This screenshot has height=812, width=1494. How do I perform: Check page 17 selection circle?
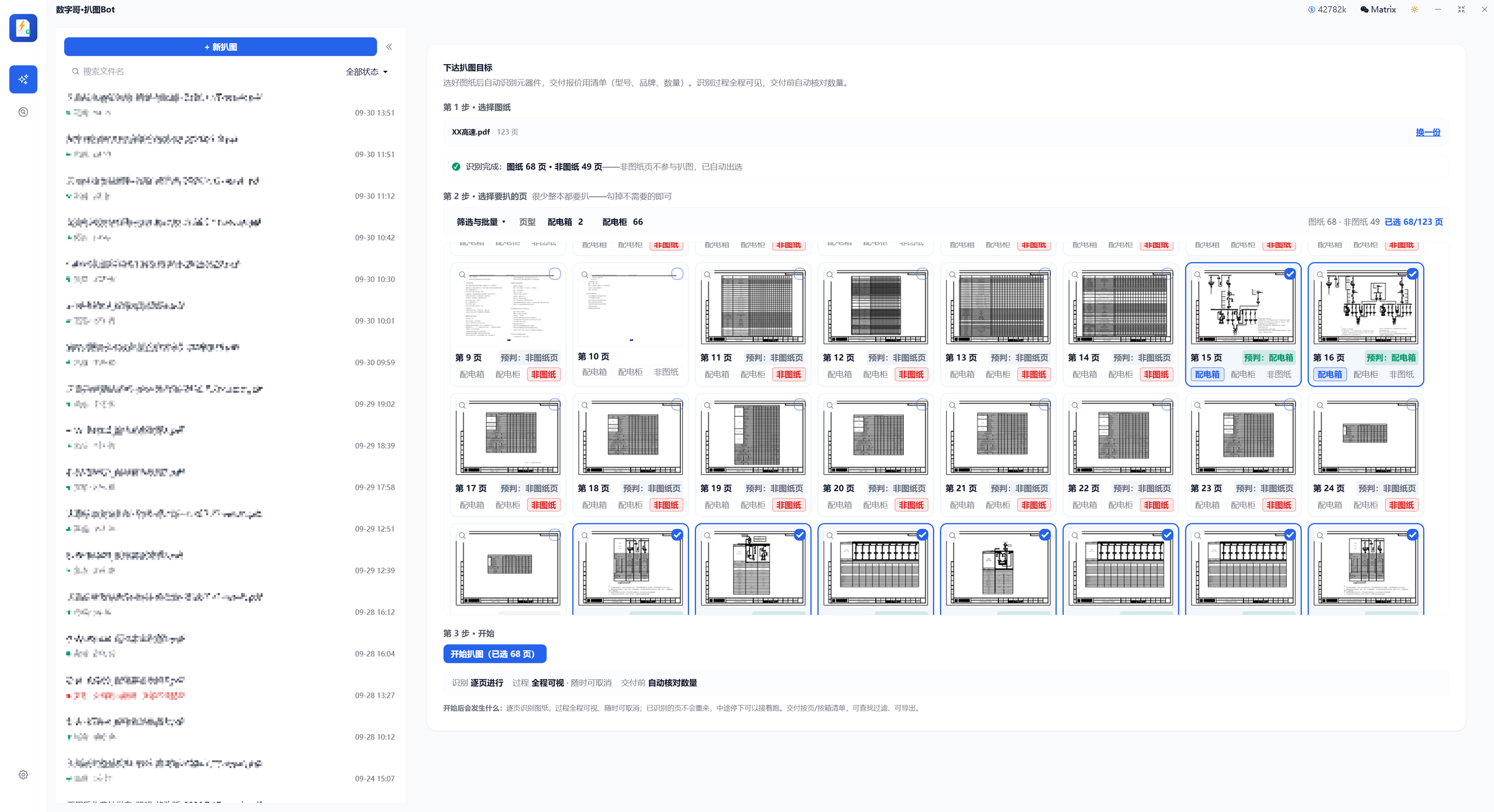pos(555,405)
